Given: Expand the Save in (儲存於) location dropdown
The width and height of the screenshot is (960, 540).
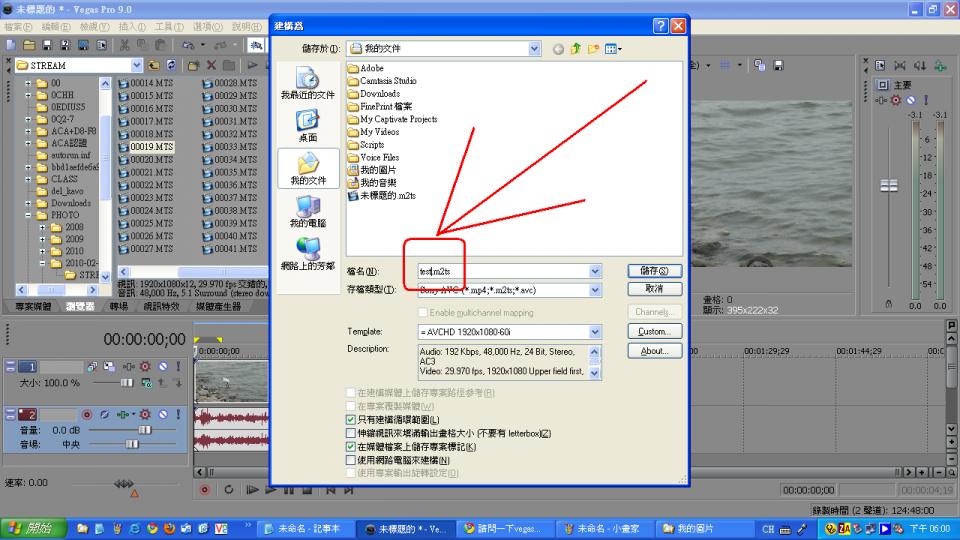Looking at the screenshot, I should pyautogui.click(x=534, y=48).
